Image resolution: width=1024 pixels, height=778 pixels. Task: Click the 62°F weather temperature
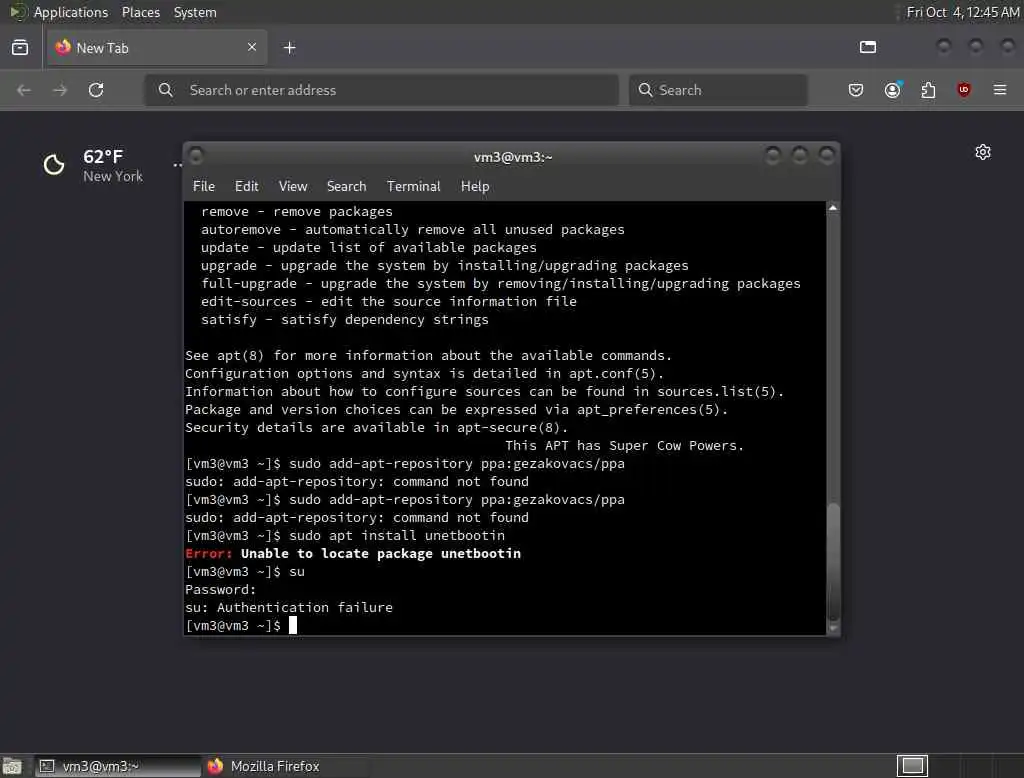point(103,157)
